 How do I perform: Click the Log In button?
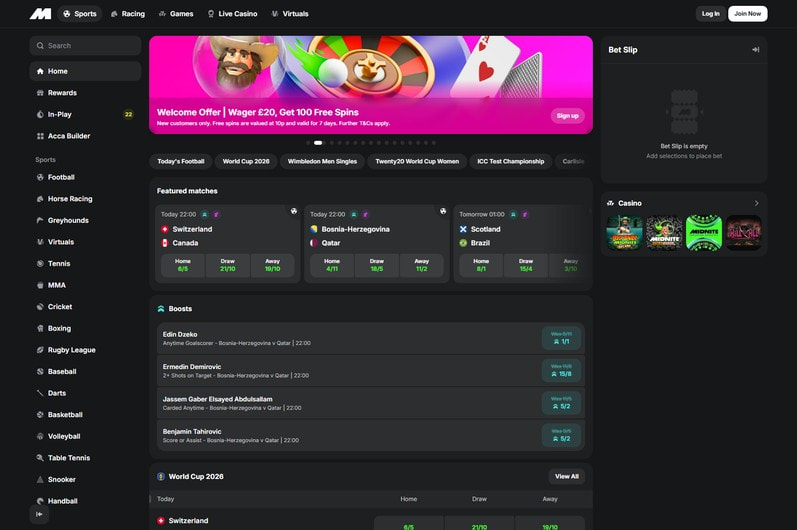(711, 14)
